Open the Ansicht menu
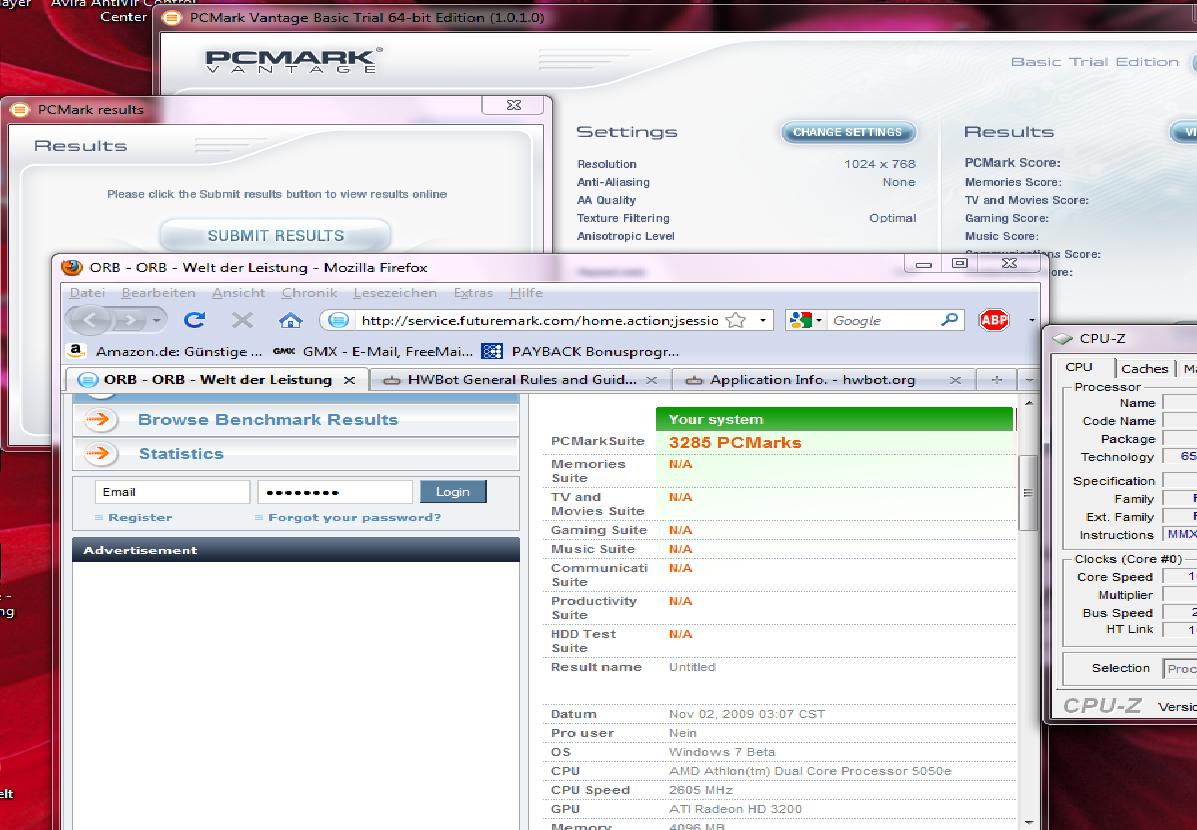 click(x=238, y=292)
